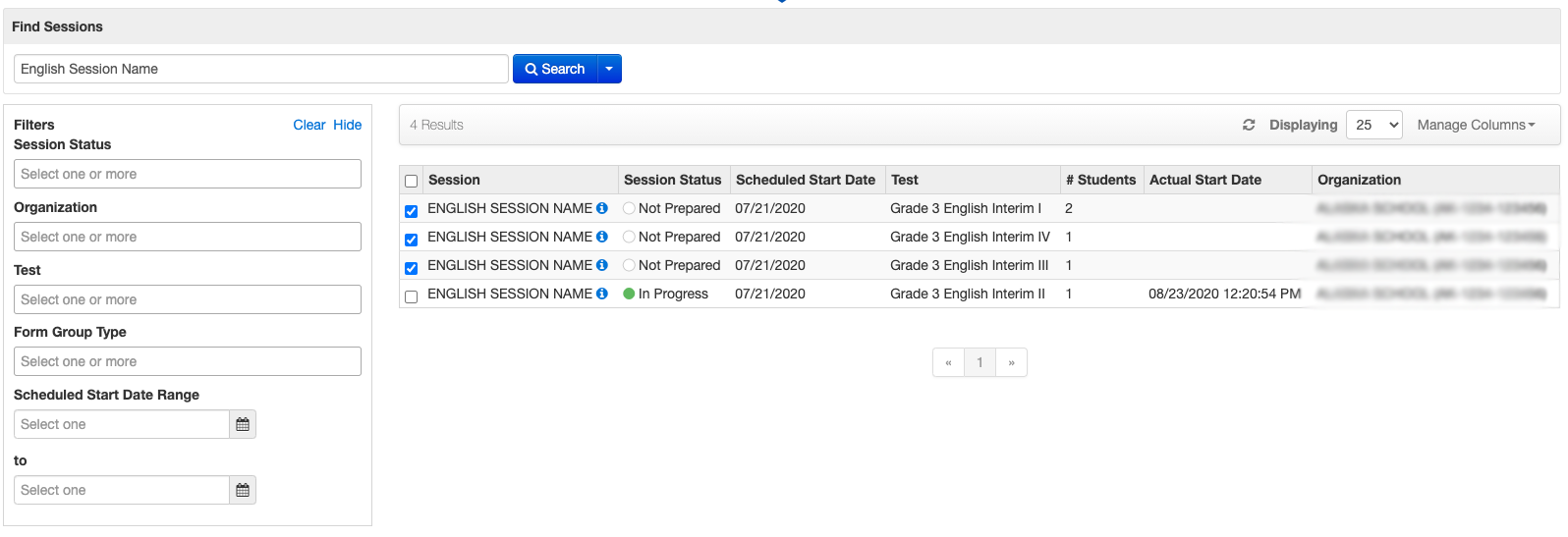Click info icon for Grade 3 English Interim IV session
Viewport: 1568px width, 537px height.
[602, 237]
